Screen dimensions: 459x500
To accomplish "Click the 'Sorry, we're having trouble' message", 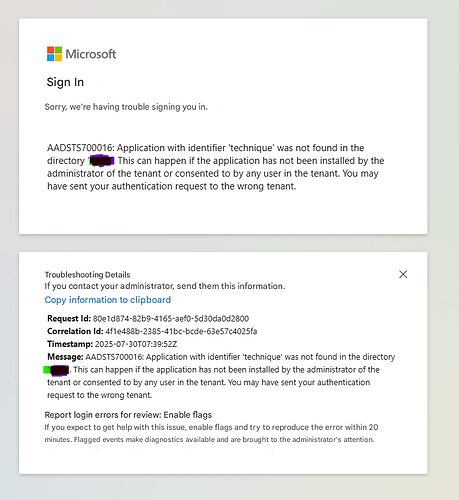I will coord(126,107).
